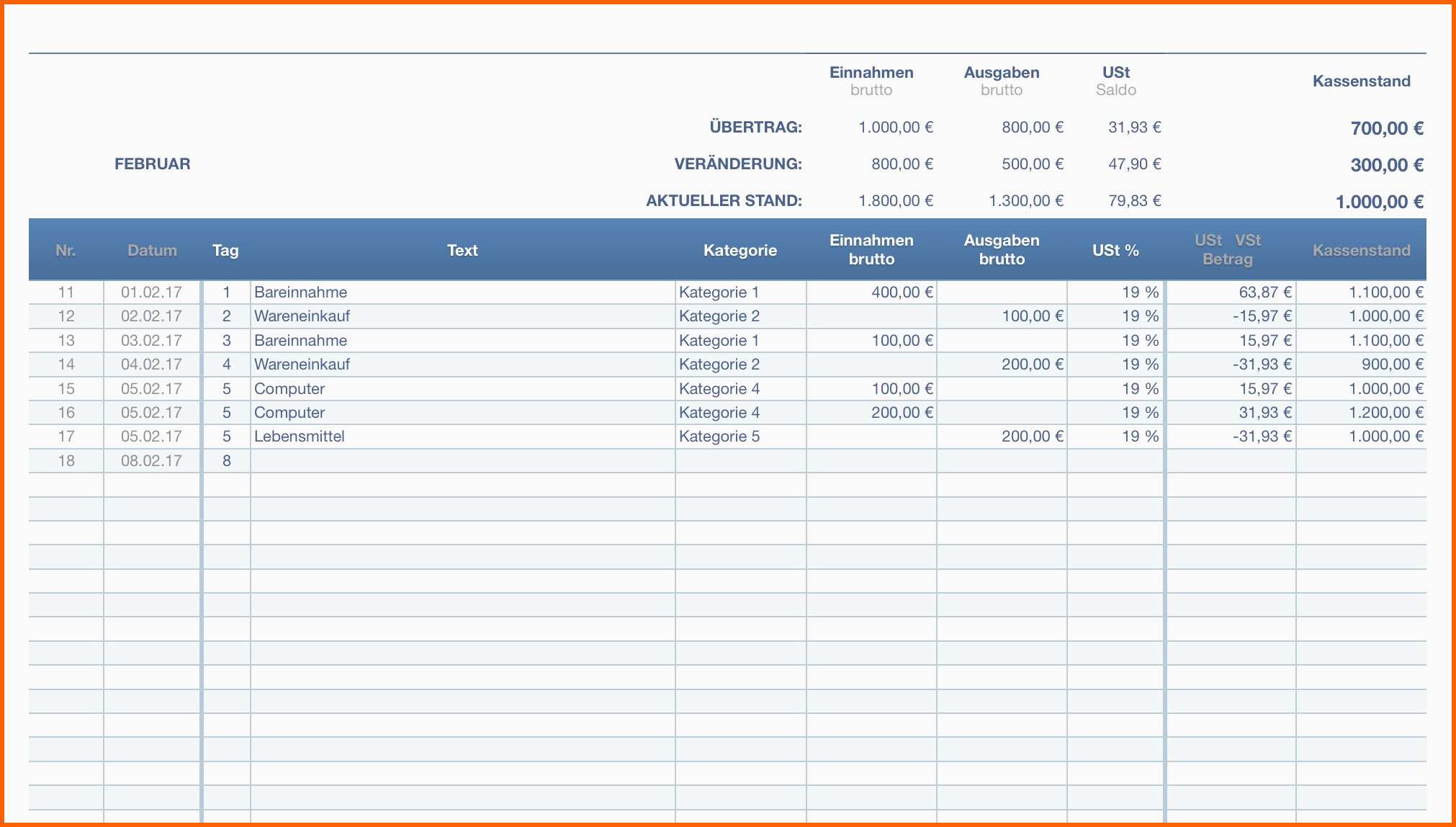1456x827 pixels.
Task: Select the 400,00 € Einnahmen cell
Action: tap(902, 292)
